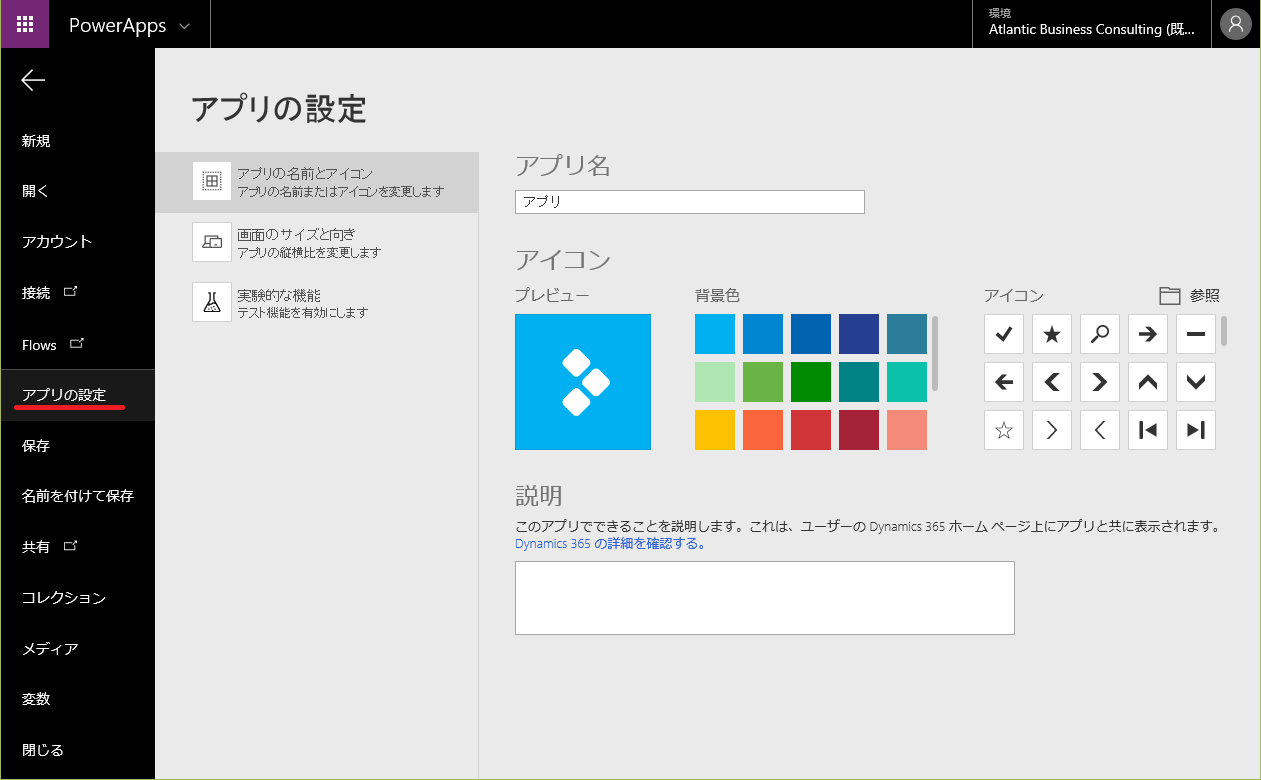
Task: Select the bold down chevron icon
Action: click(1196, 382)
